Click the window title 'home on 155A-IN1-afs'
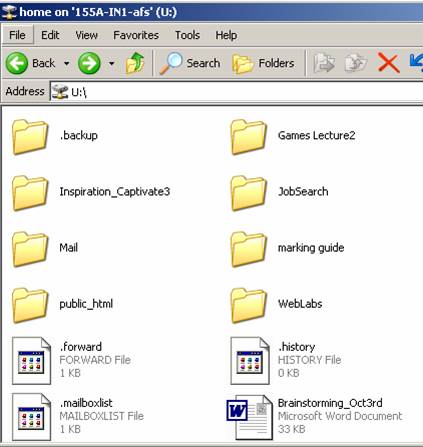 [x=98, y=12]
